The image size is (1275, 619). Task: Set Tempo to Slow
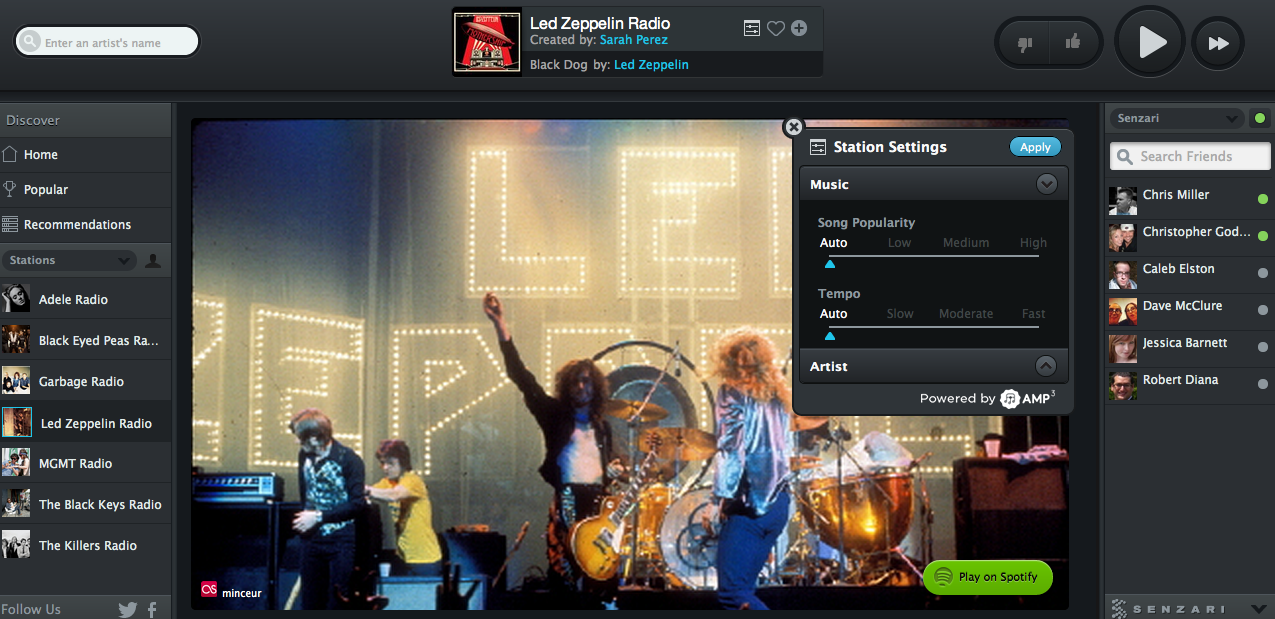(900, 314)
